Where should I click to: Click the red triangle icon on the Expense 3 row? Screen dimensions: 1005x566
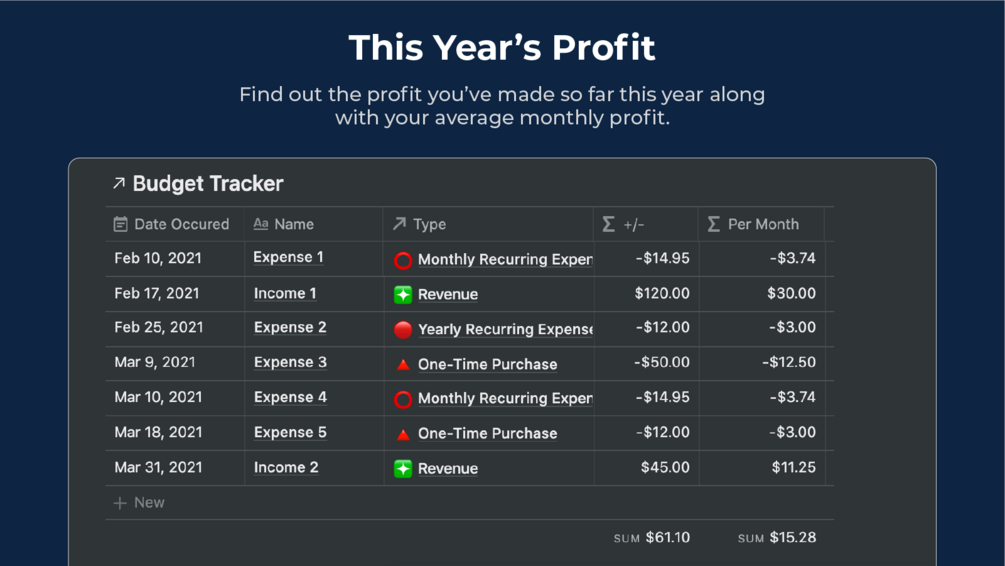point(403,365)
